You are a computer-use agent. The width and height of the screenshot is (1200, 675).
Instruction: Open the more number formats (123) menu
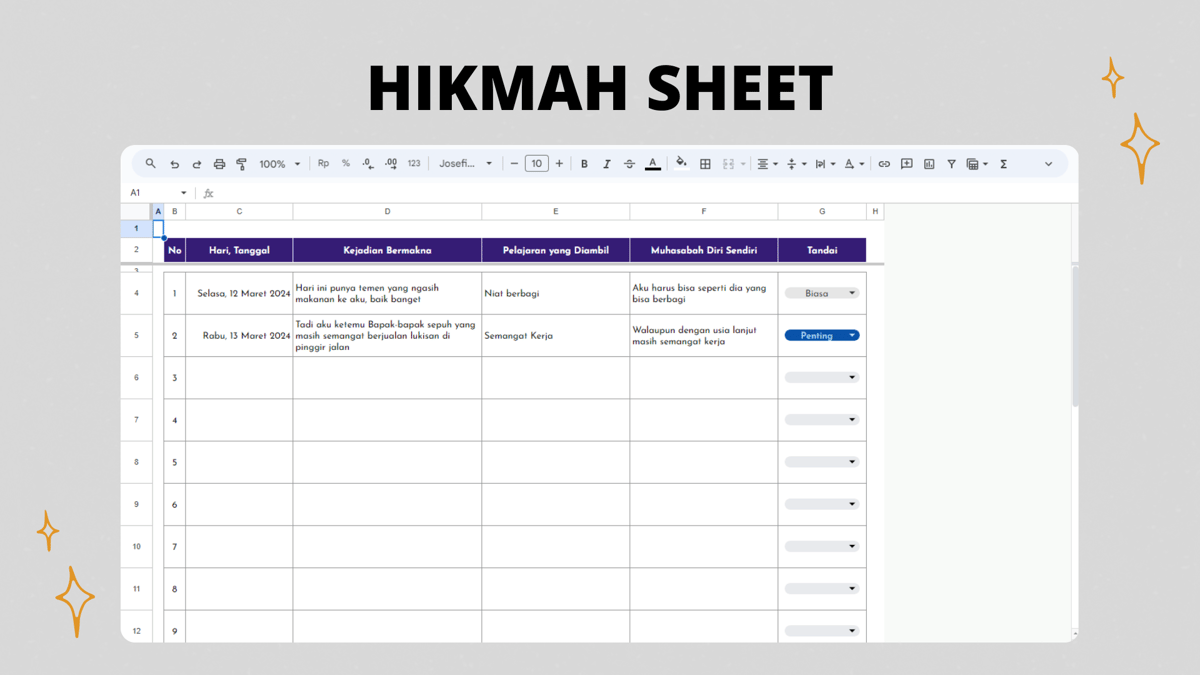click(414, 164)
